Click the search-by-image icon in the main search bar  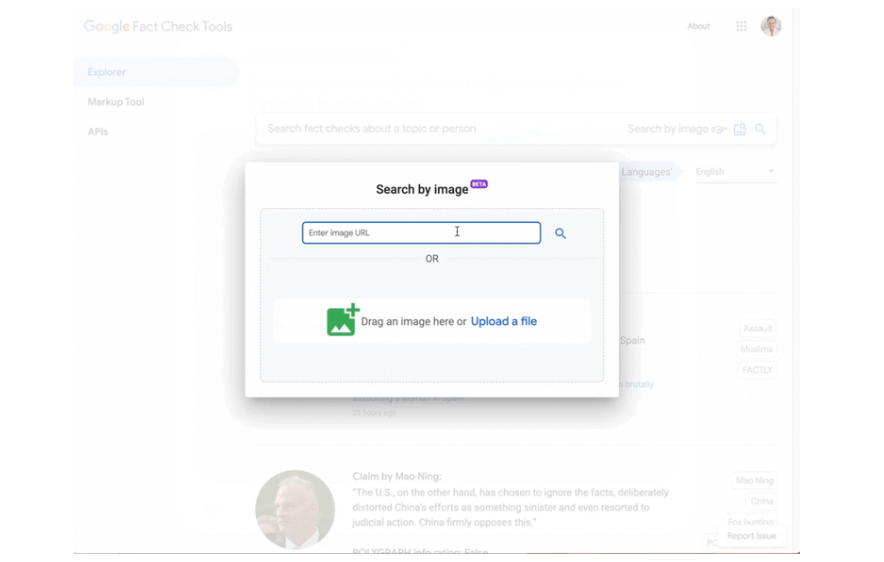click(740, 129)
